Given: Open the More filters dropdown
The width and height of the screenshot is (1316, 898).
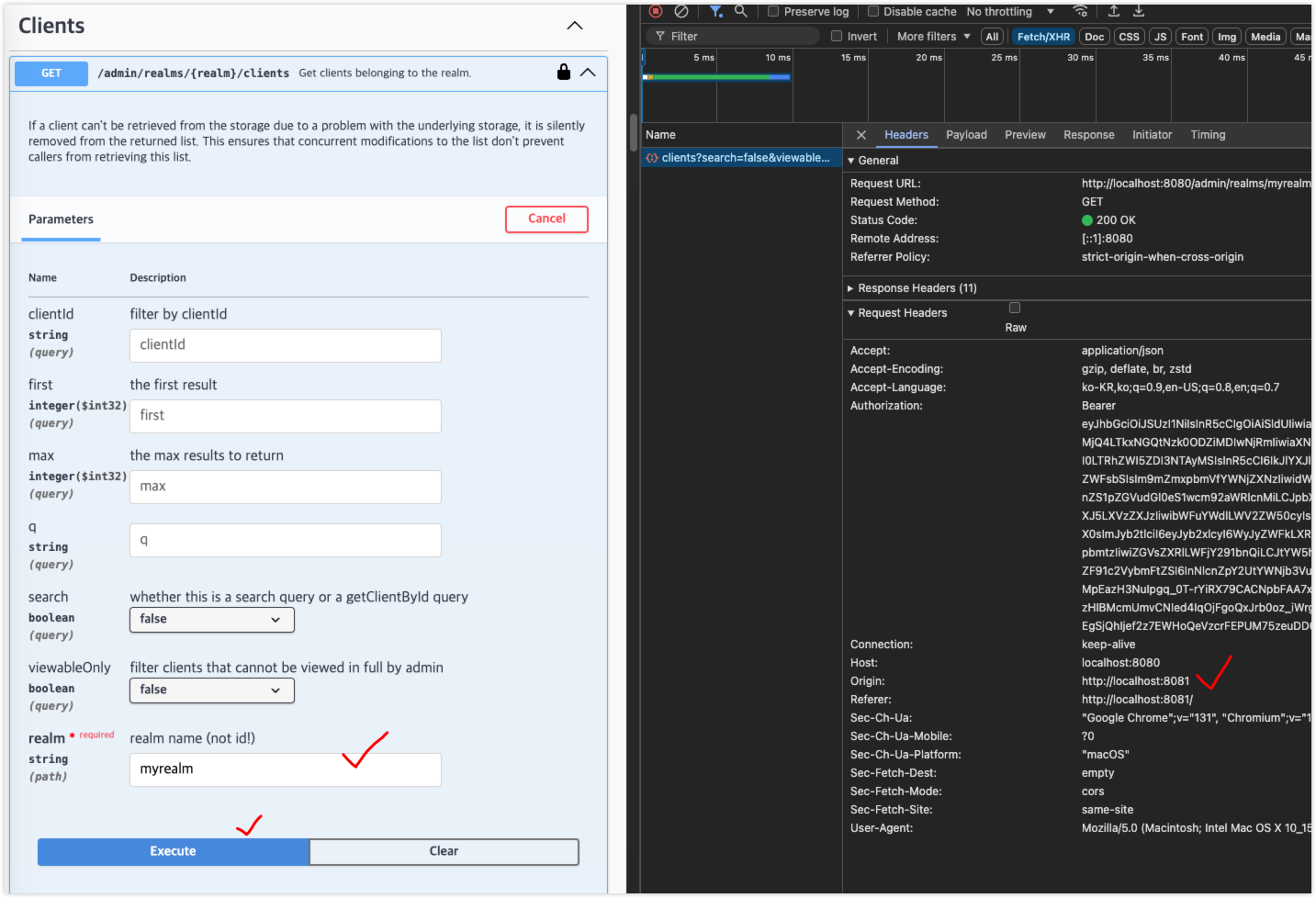Looking at the screenshot, I should click(x=933, y=37).
